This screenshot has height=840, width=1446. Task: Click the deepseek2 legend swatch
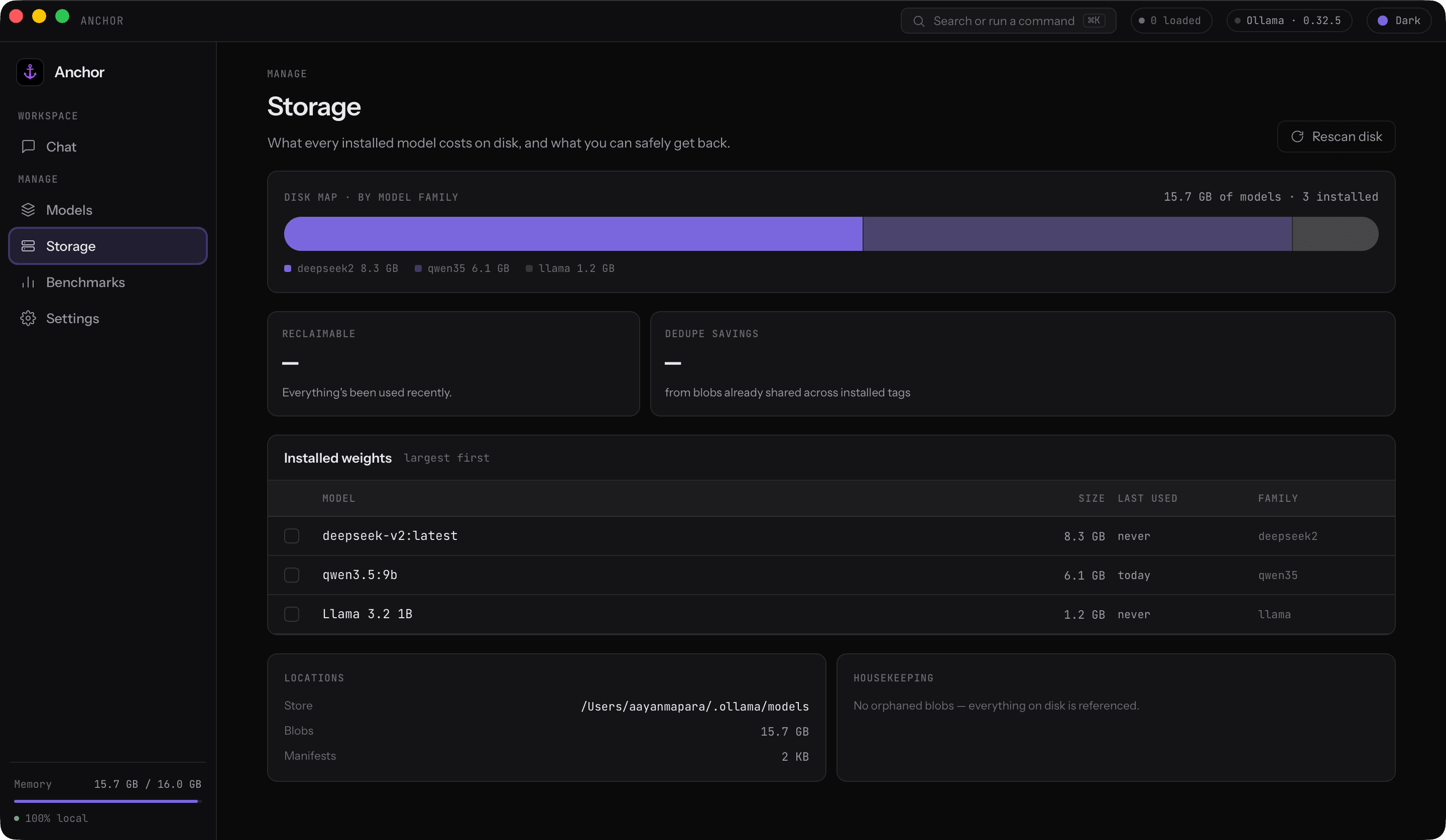(x=288, y=268)
